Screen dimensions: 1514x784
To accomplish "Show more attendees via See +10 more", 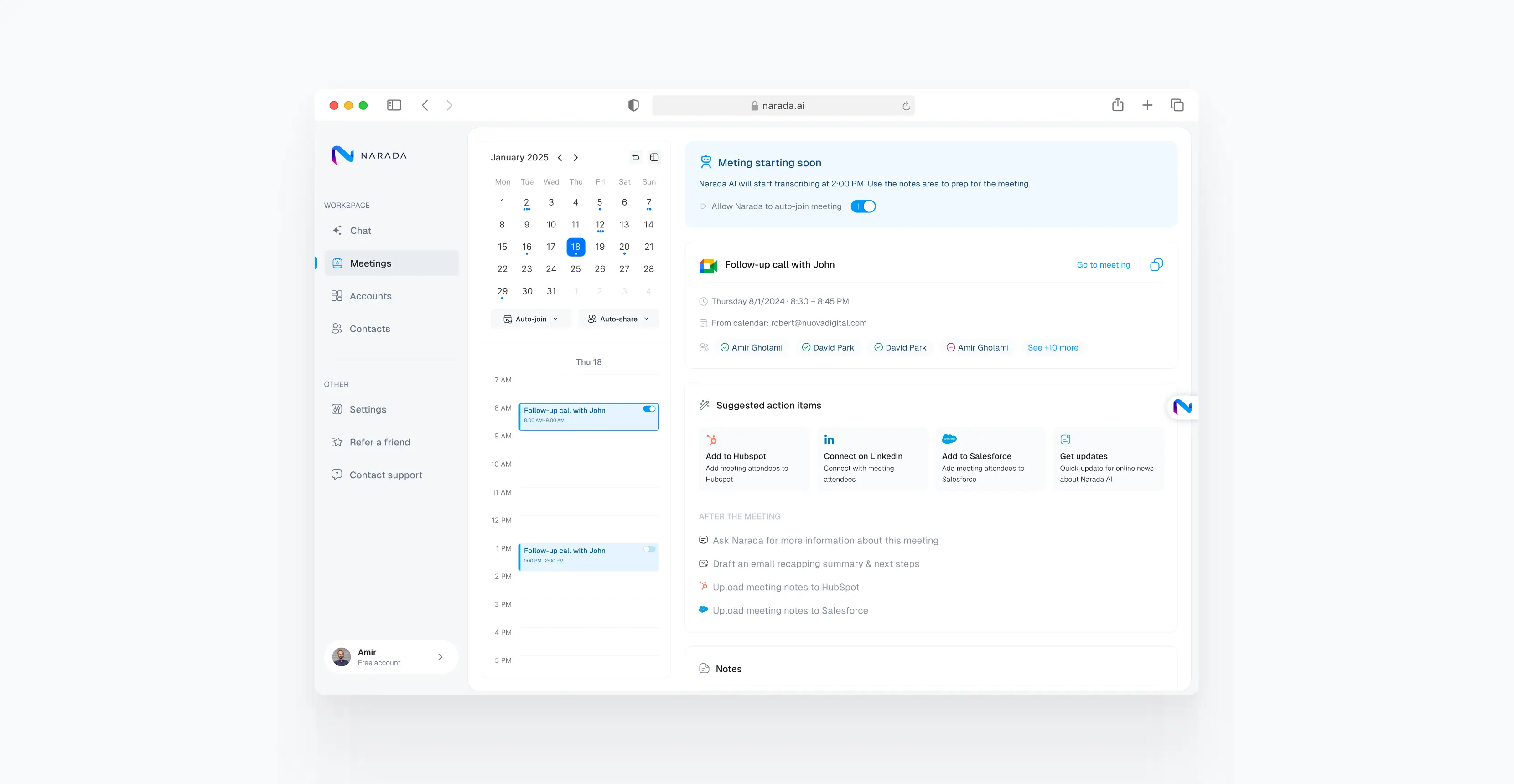I will point(1052,348).
